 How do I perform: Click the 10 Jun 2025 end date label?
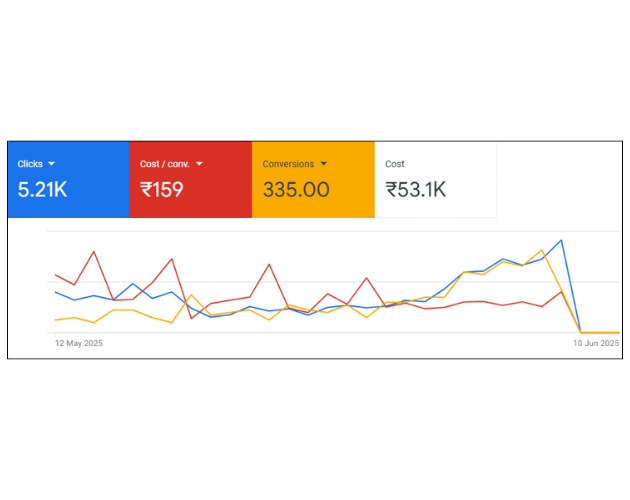point(596,343)
